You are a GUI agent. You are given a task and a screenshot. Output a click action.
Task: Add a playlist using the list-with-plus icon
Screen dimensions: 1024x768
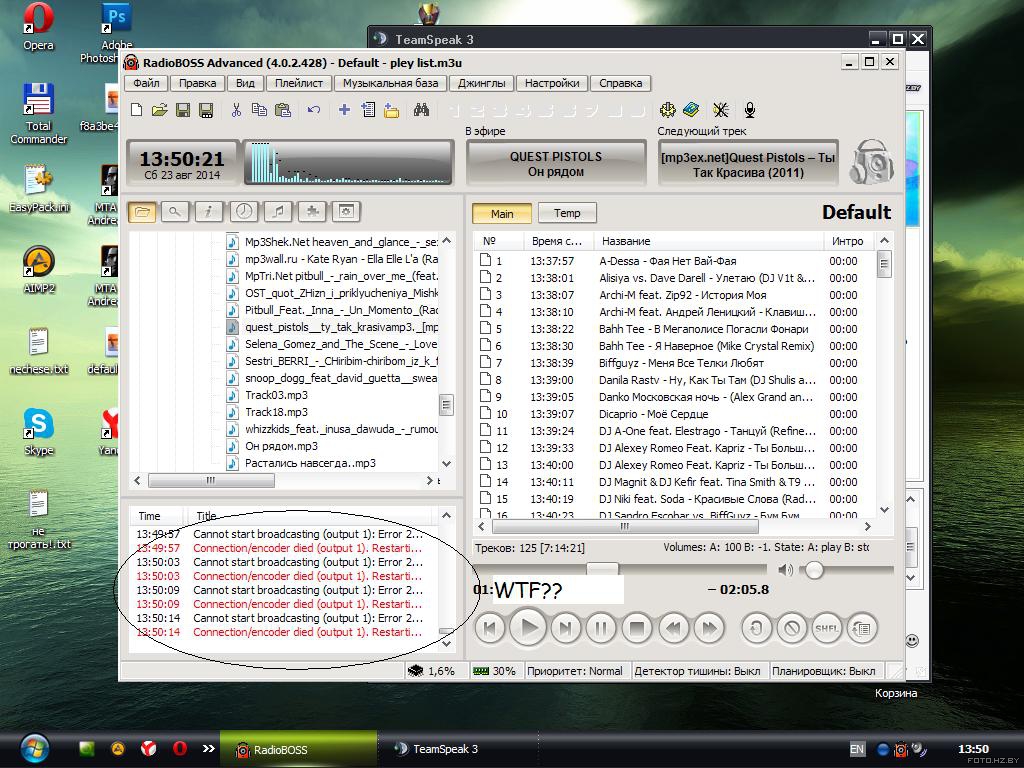368,110
